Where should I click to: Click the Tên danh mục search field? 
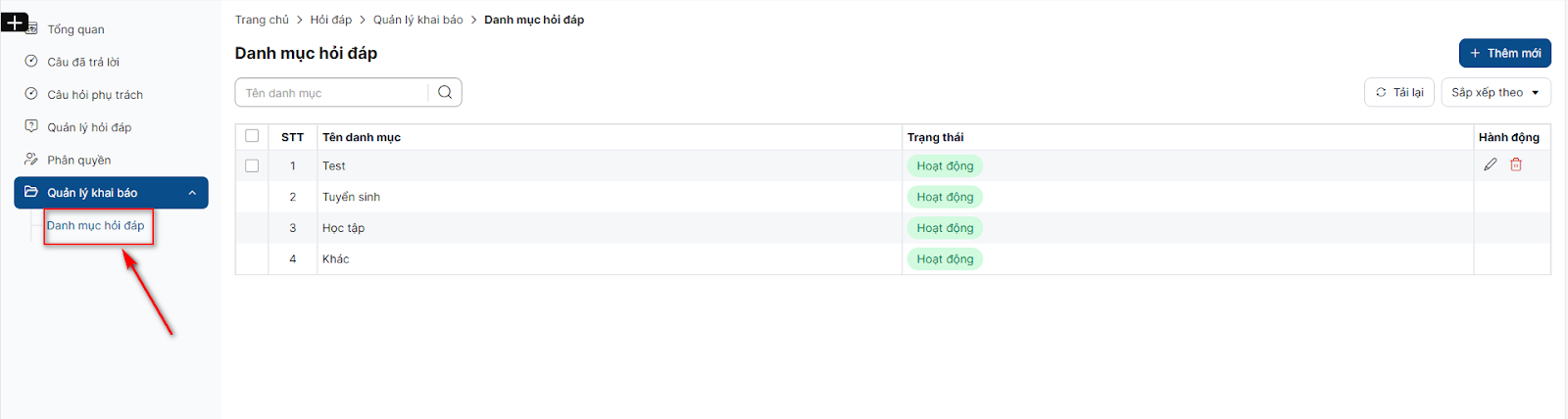point(333,93)
